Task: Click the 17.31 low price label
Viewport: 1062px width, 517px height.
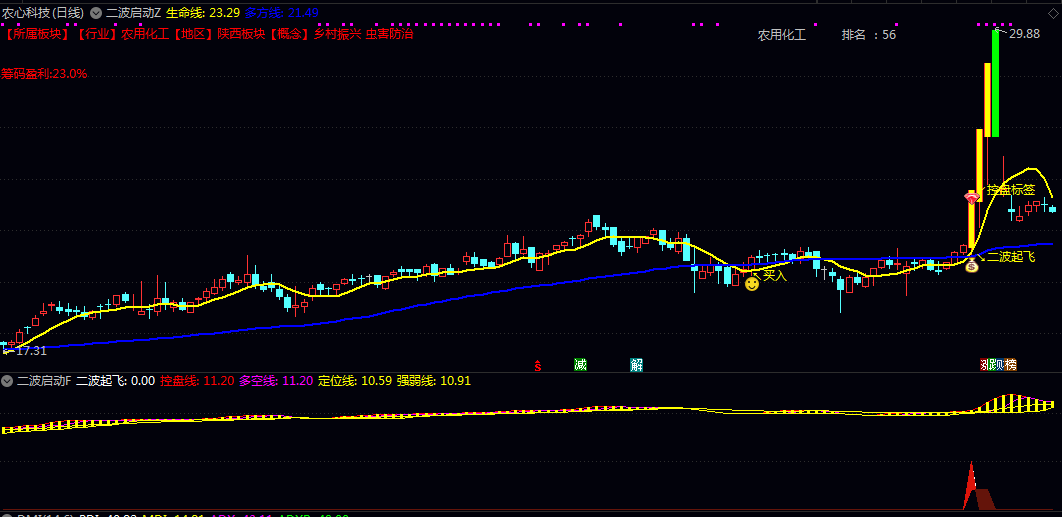Action: point(31,350)
